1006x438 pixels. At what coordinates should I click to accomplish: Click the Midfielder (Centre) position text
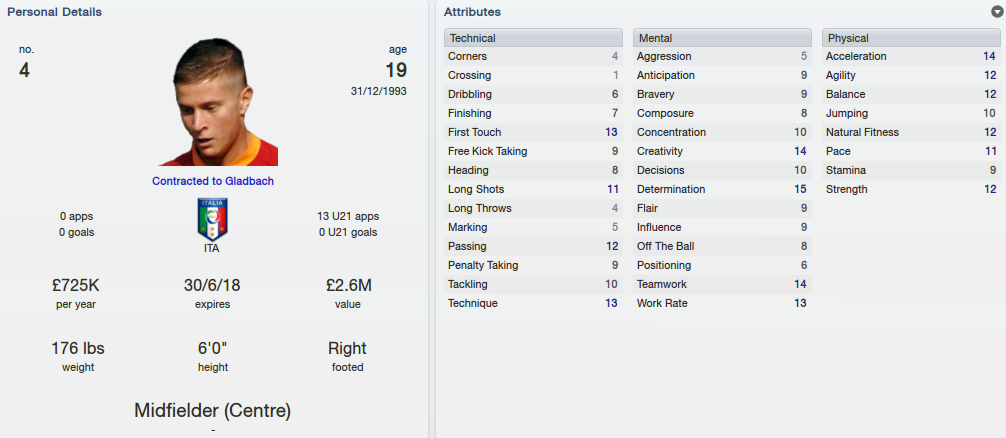pyautogui.click(x=212, y=410)
